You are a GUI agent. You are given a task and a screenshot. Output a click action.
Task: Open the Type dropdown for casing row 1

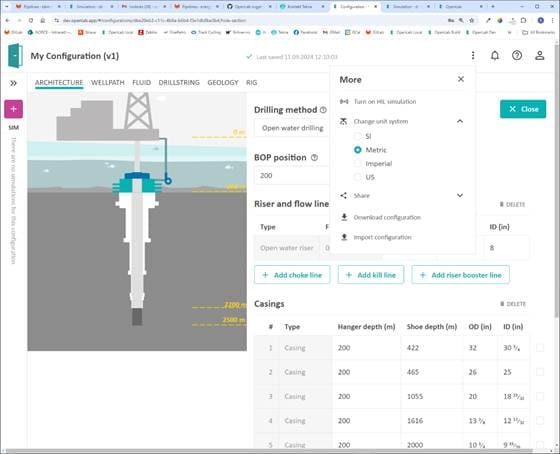(306, 348)
